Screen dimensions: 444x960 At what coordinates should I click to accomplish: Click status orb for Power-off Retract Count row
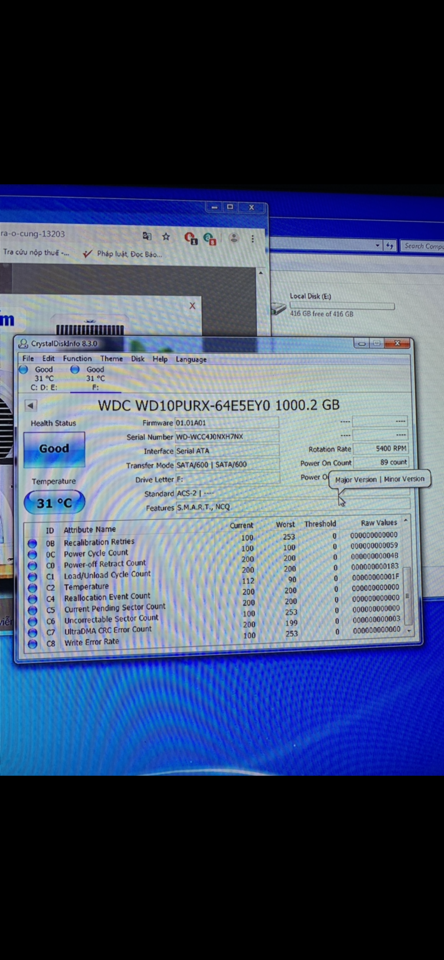click(x=32, y=565)
